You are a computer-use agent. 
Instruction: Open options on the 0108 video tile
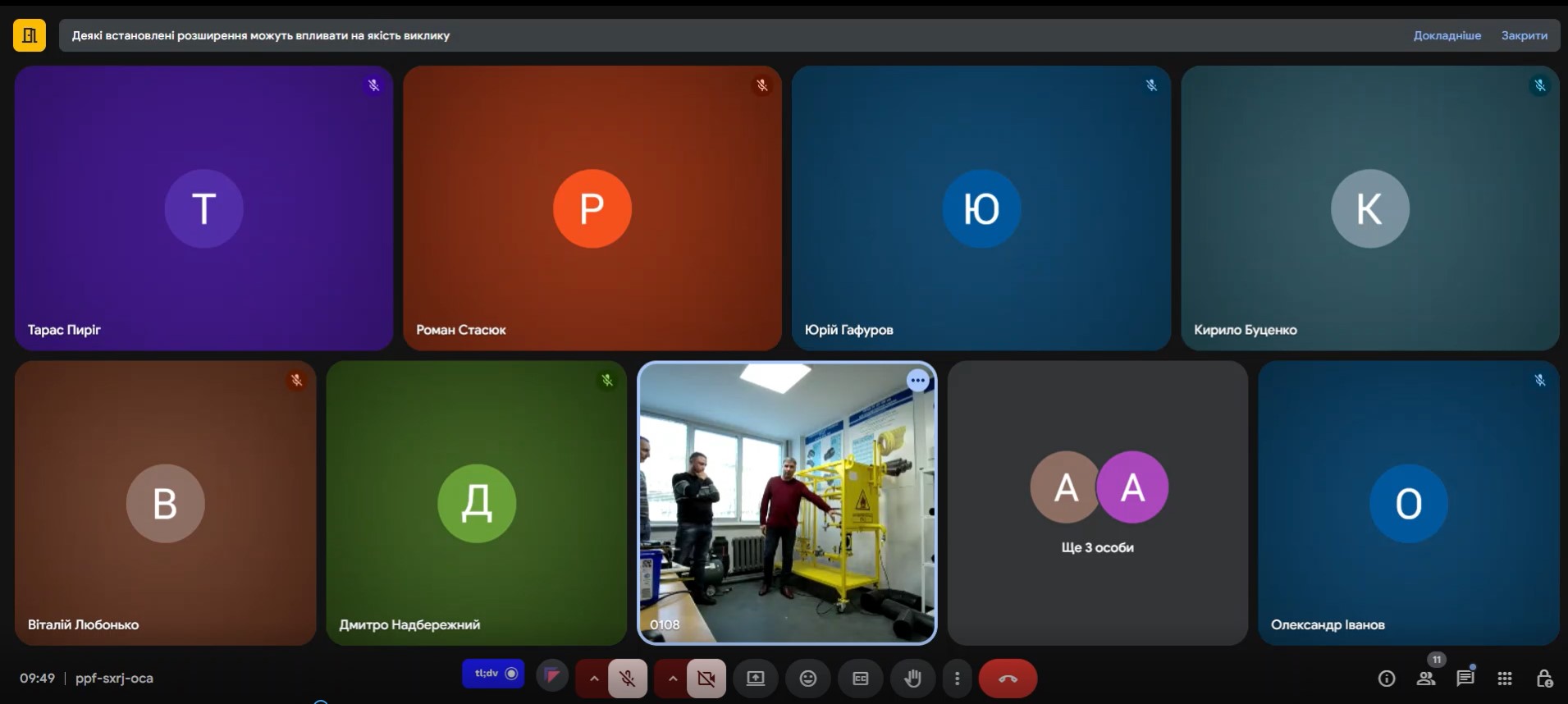pyautogui.click(x=917, y=380)
